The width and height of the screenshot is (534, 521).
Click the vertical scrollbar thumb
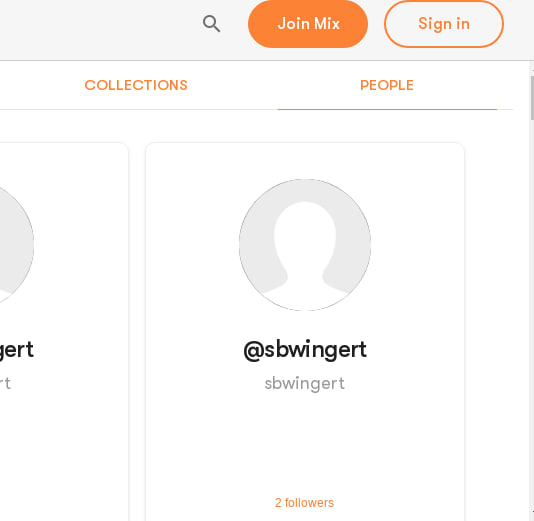532,98
